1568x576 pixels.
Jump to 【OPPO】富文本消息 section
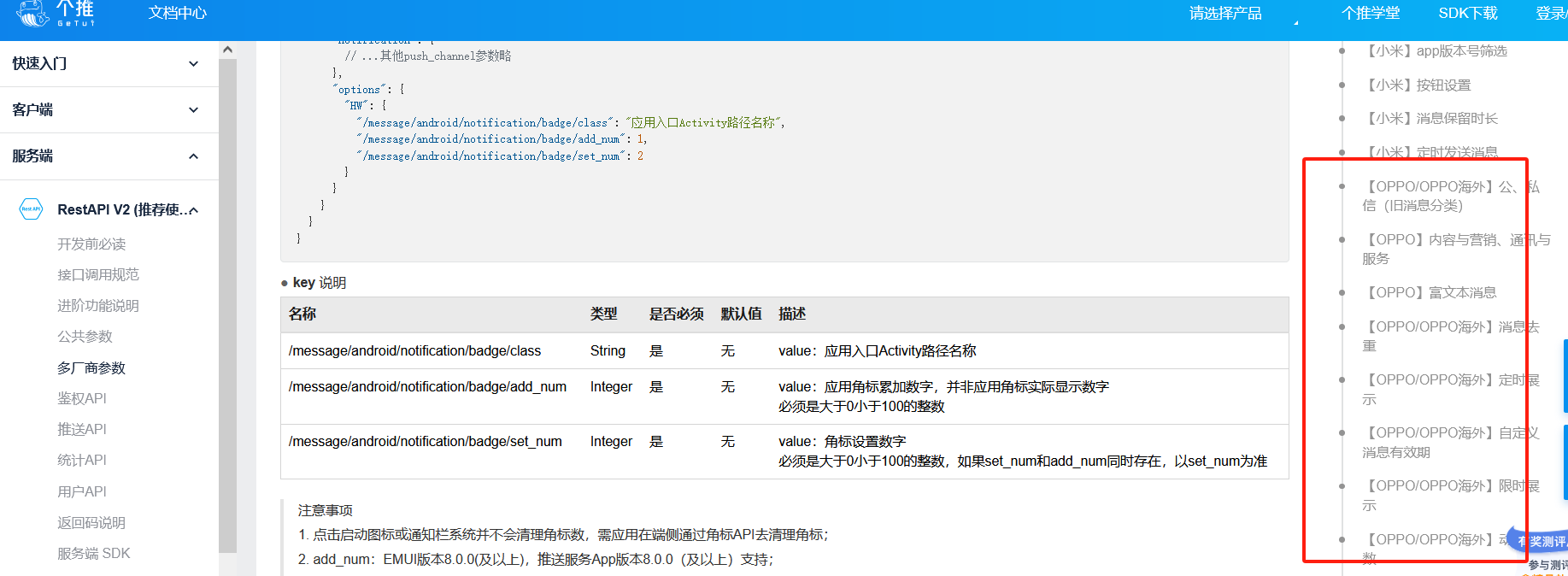[1430, 292]
